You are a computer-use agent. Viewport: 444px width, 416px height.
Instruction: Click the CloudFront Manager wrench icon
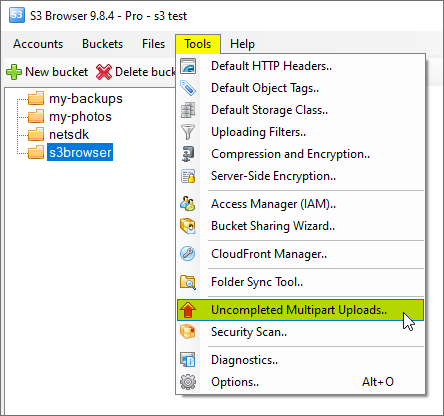tap(188, 254)
